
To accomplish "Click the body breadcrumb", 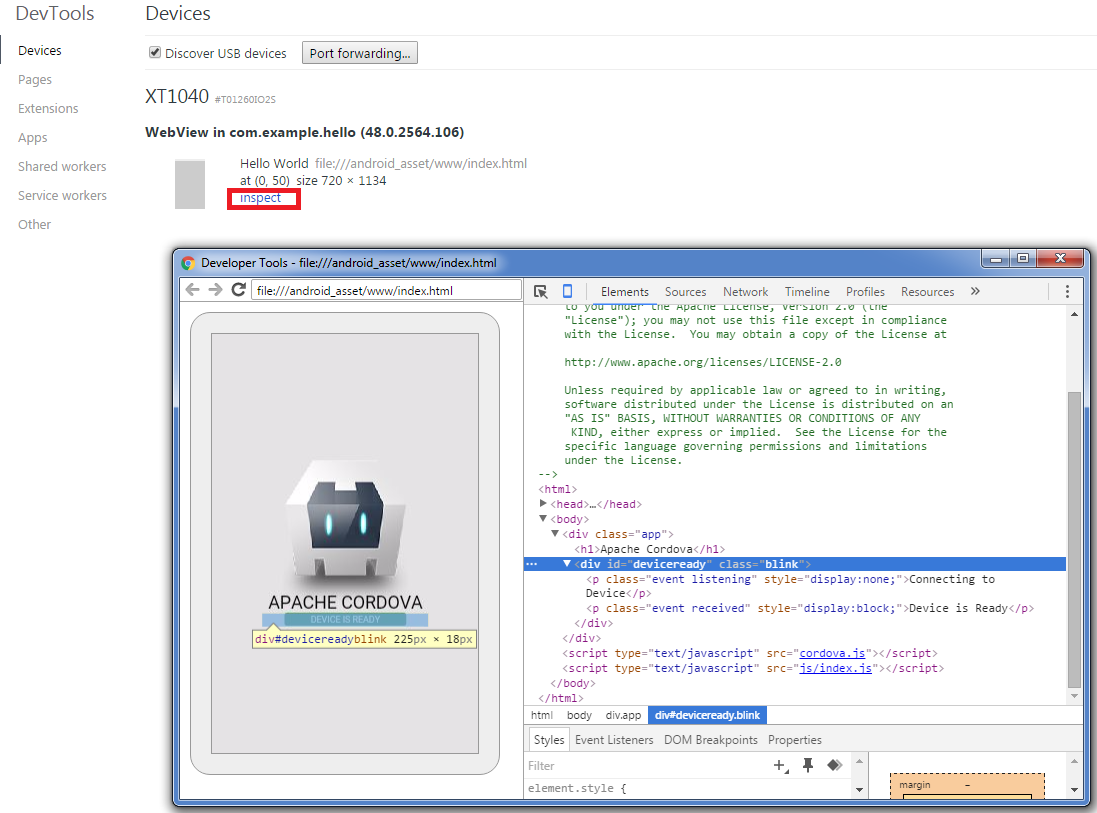I will pyautogui.click(x=579, y=715).
